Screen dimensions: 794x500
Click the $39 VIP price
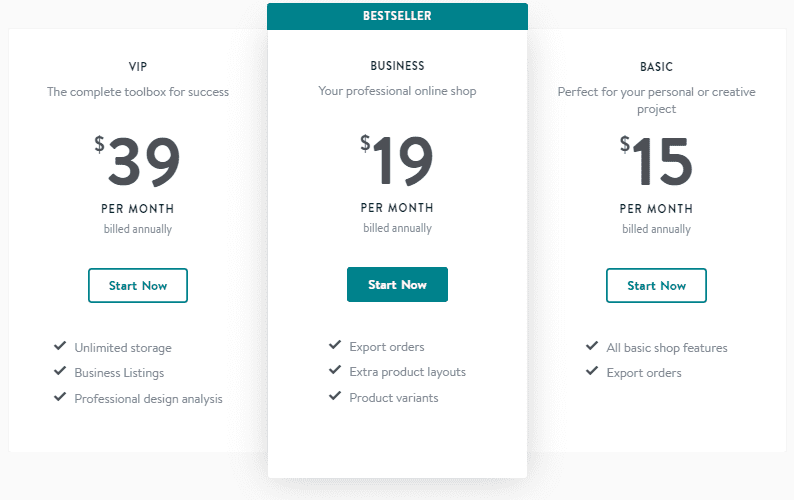[137, 161]
